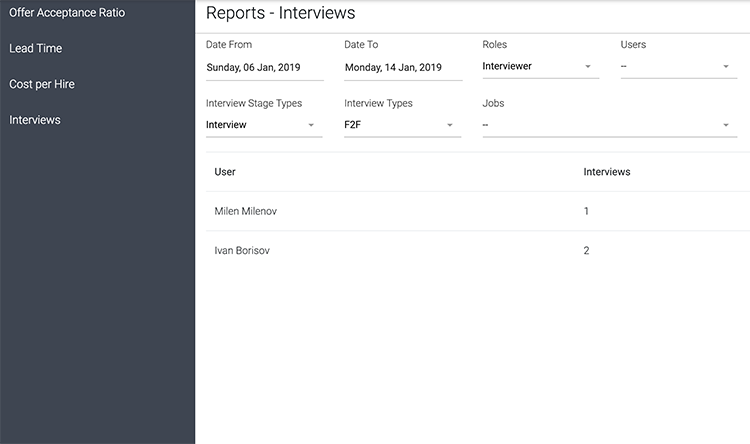Click the Date From field
This screenshot has width=750, height=444.
[264, 67]
